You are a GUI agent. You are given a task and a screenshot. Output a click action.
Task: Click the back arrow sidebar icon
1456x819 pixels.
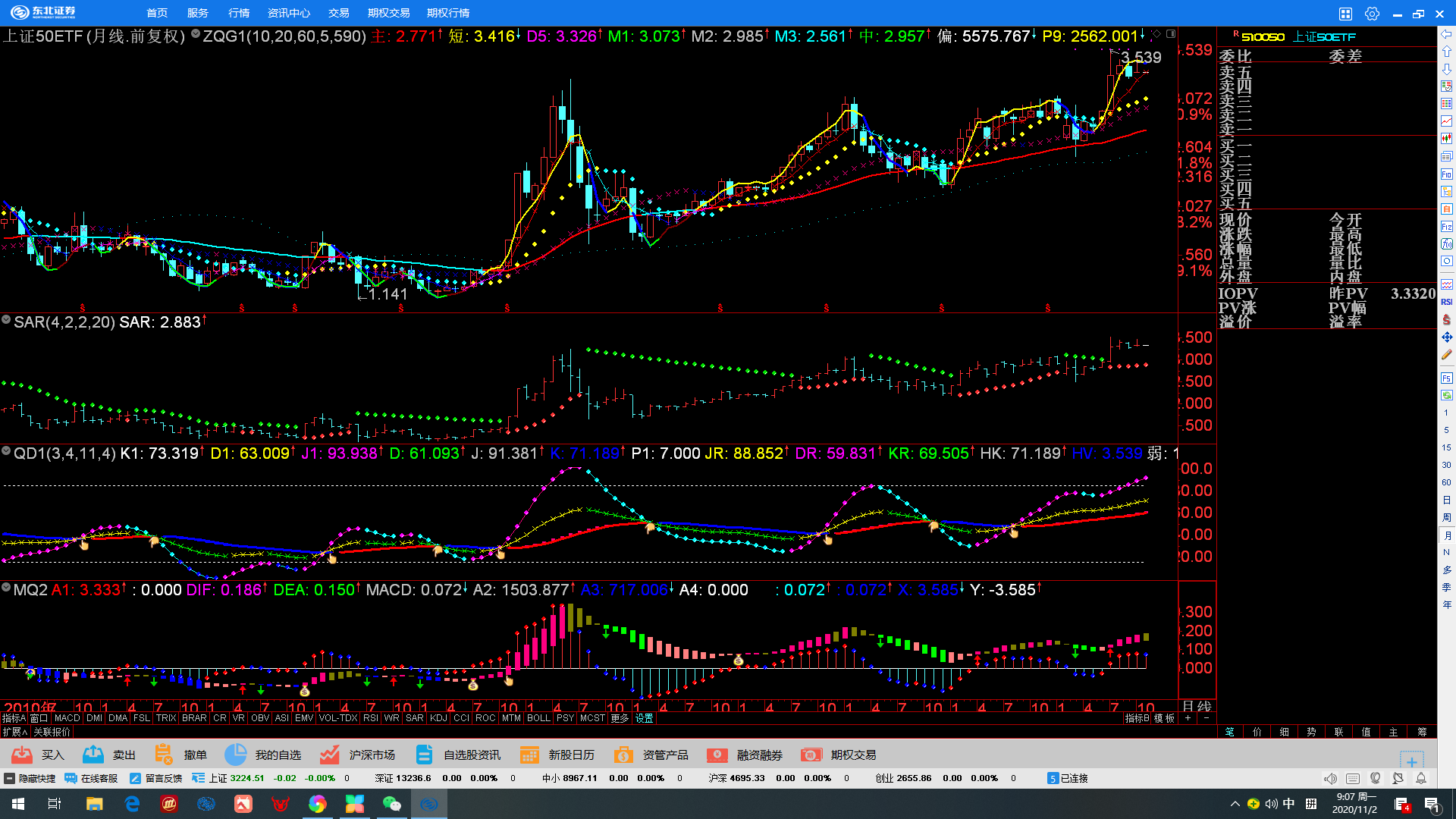click(x=1446, y=34)
